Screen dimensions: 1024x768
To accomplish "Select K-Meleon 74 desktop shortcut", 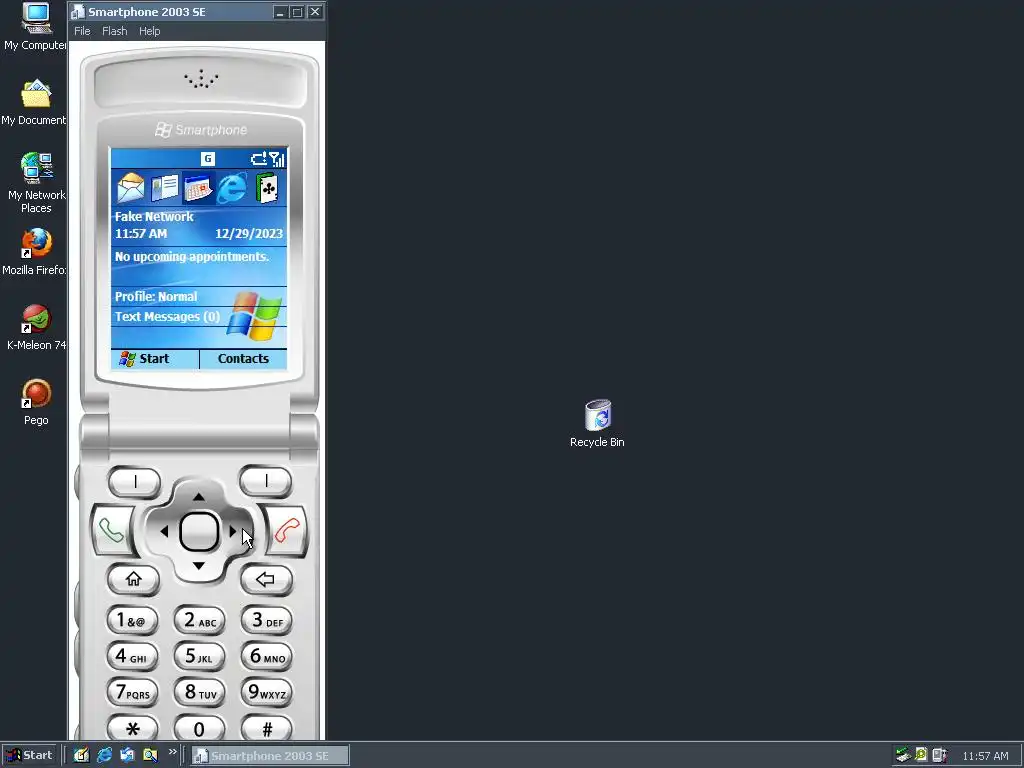I will [x=36, y=327].
